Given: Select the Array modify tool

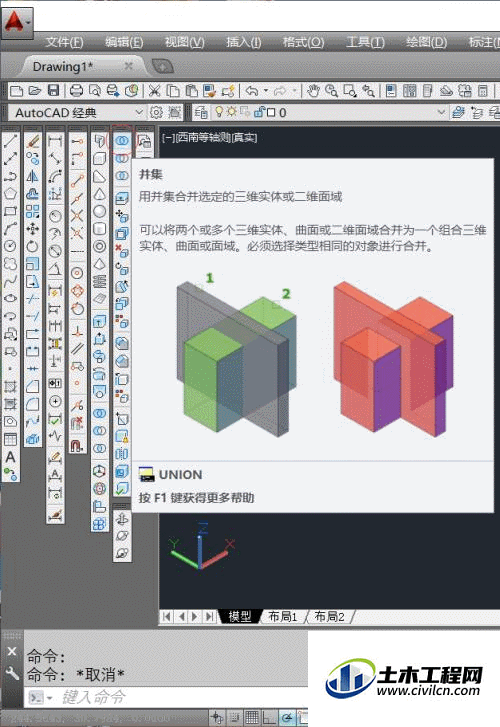Looking at the screenshot, I should click(32, 211).
